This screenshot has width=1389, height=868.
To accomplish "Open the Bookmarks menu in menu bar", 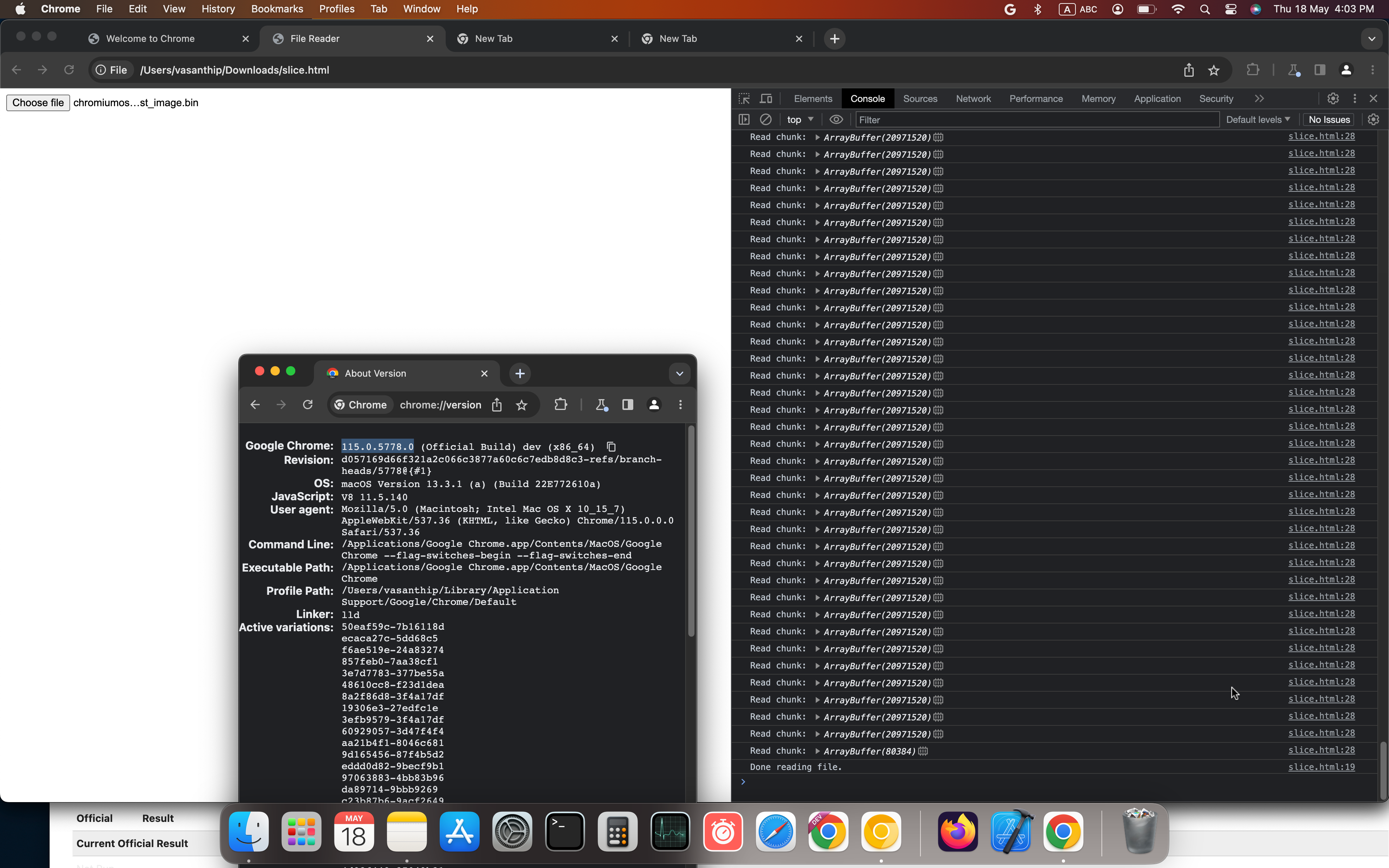I will [277, 9].
